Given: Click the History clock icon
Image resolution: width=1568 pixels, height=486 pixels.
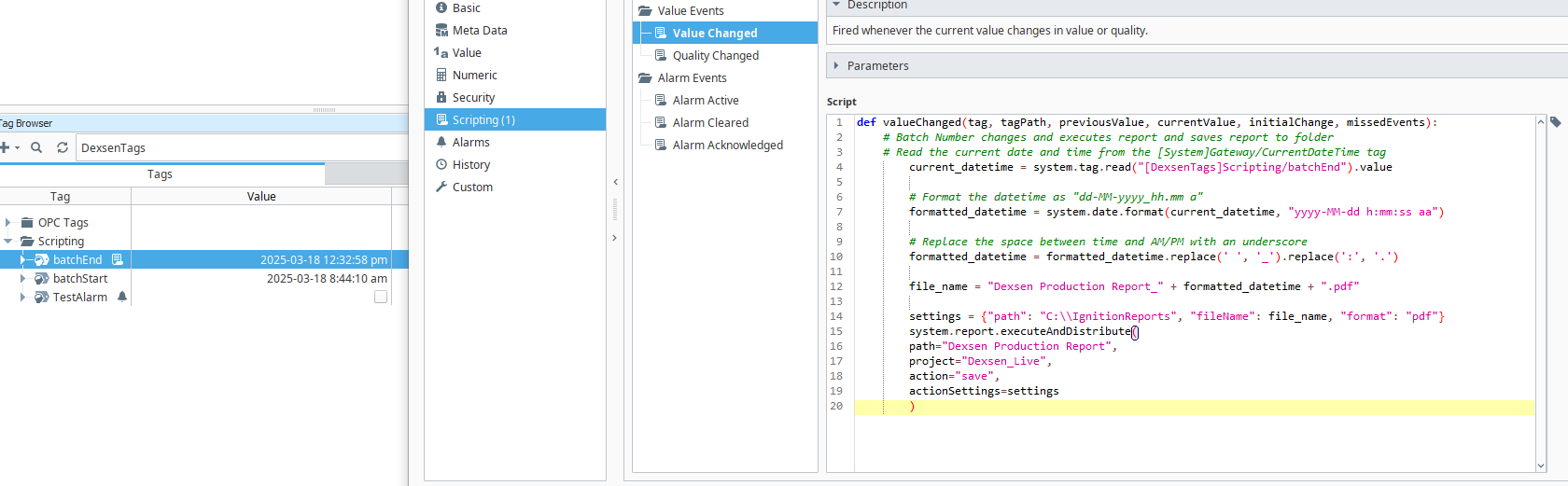Looking at the screenshot, I should coord(441,165).
